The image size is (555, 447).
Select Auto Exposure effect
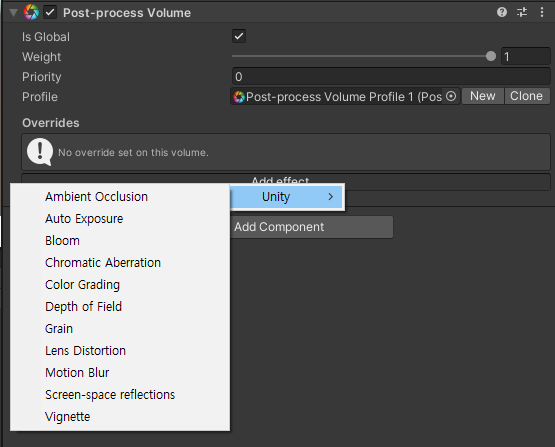(x=120, y=219)
